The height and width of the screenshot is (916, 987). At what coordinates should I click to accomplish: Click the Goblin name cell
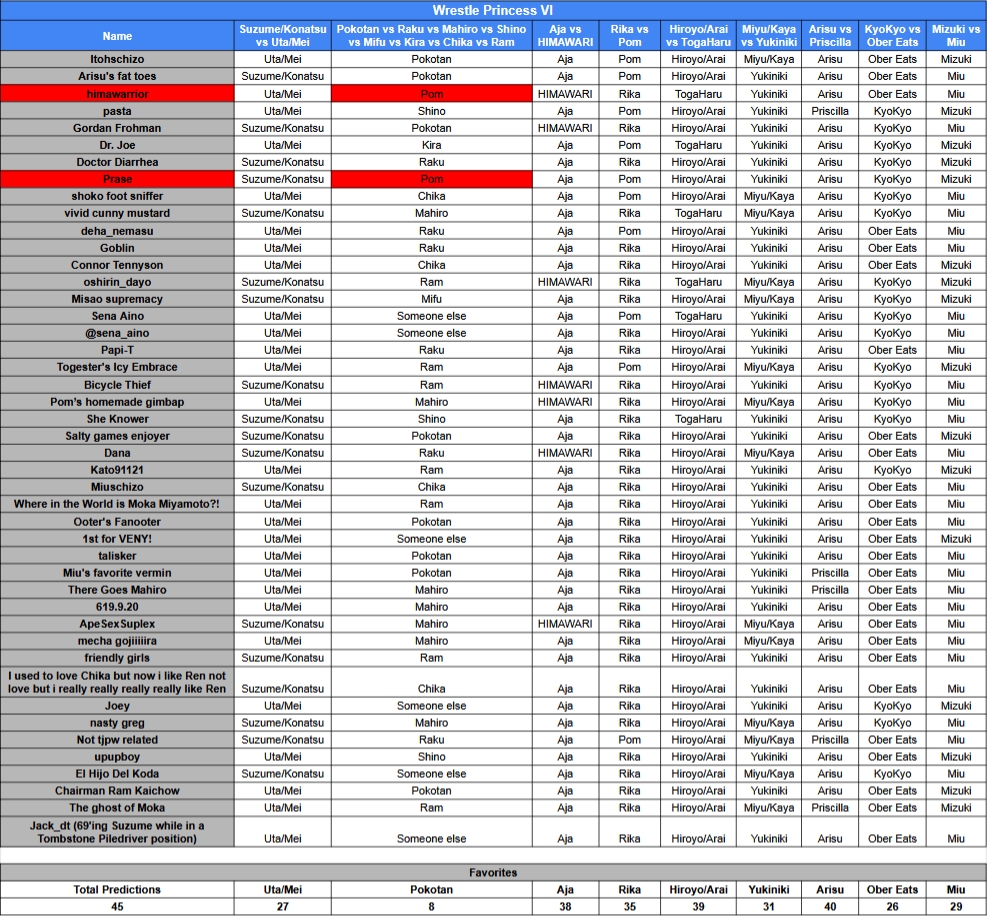pos(117,248)
